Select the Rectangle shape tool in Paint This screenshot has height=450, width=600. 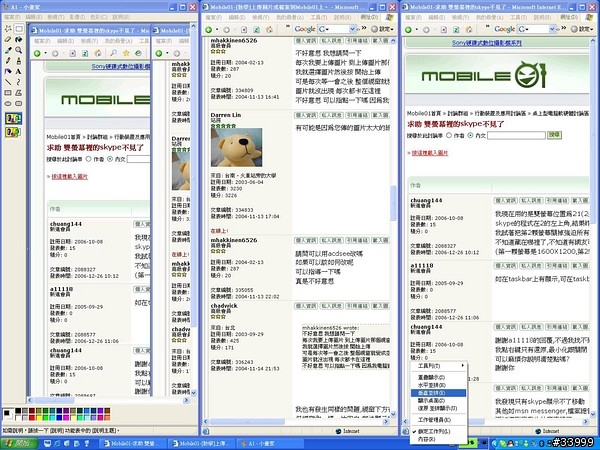[x=8, y=93]
